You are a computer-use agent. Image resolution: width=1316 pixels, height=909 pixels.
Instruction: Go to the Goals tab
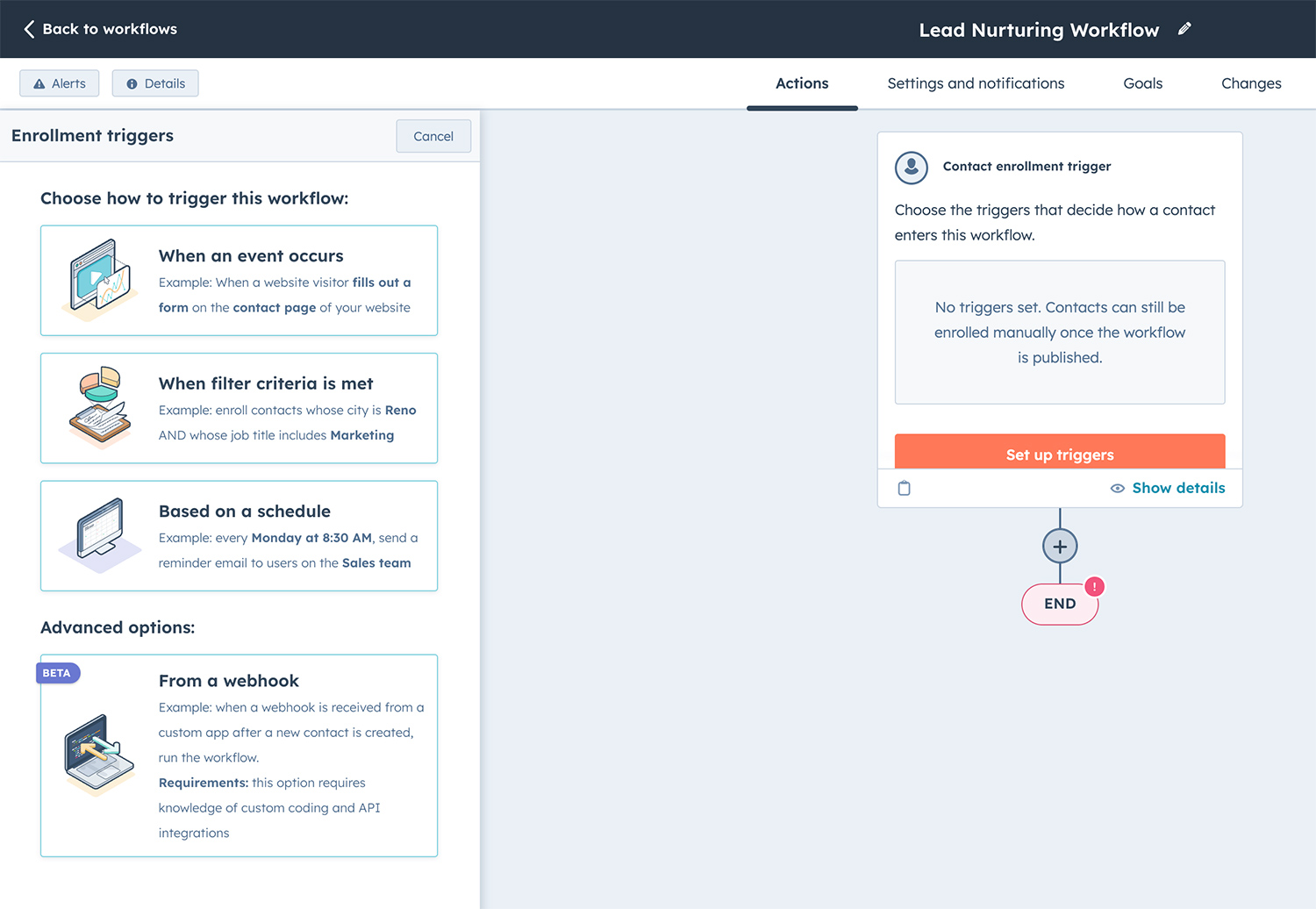[x=1142, y=83]
